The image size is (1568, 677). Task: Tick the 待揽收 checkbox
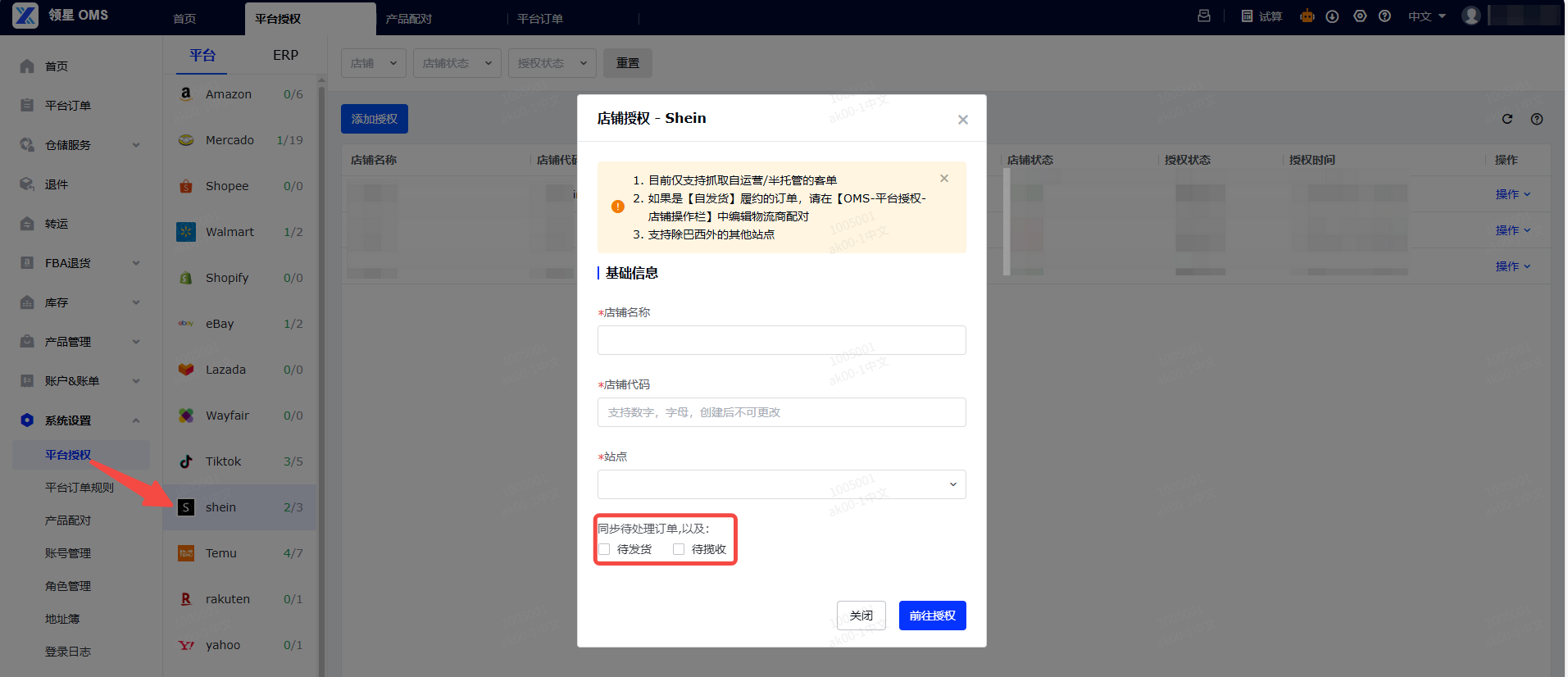(679, 549)
